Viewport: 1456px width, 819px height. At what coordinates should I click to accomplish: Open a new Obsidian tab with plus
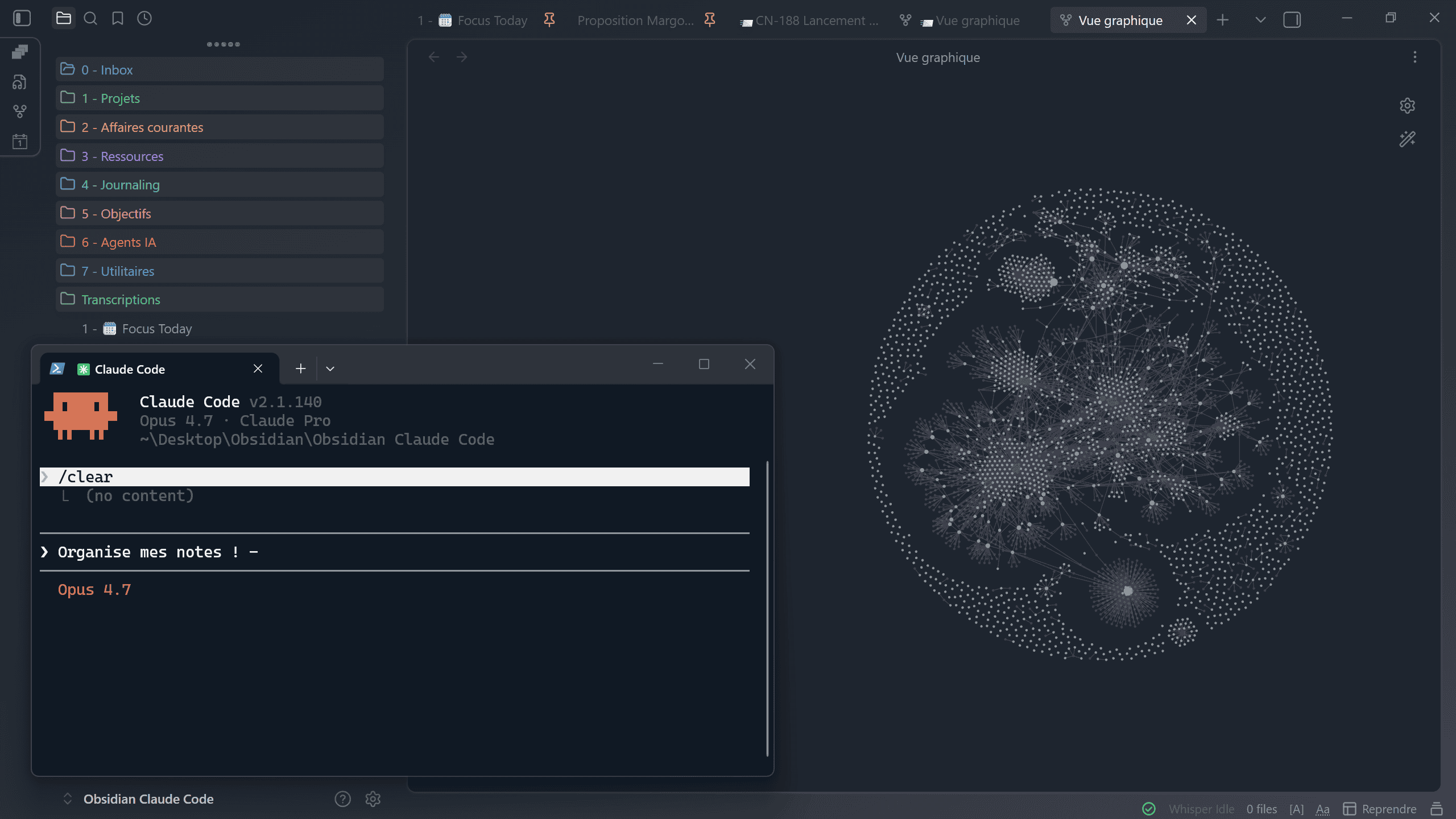tap(1223, 20)
